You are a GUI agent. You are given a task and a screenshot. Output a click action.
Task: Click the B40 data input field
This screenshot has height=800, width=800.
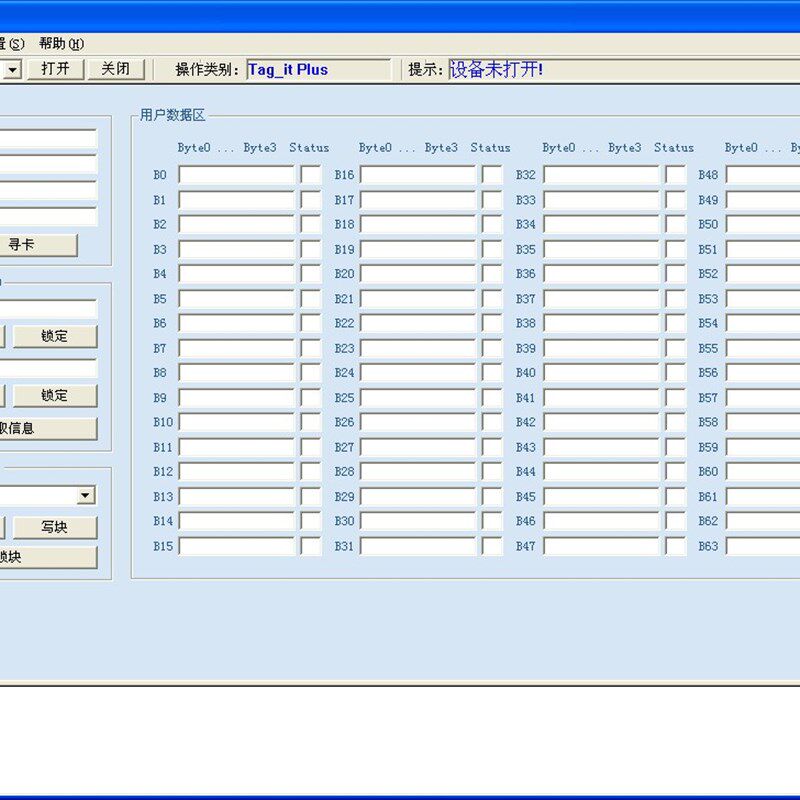601,373
